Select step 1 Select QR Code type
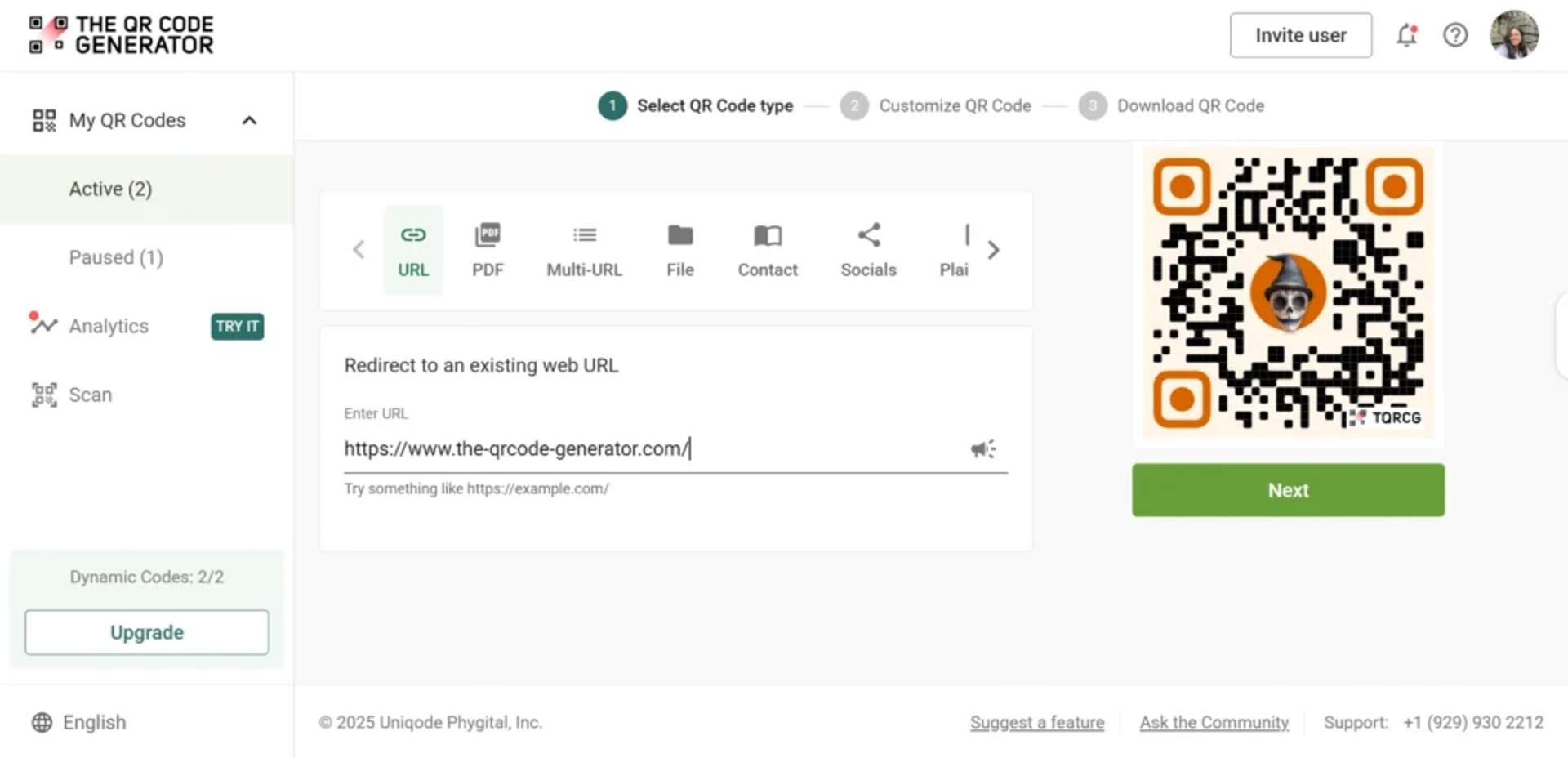Screen dimensions: 1568x758 click(x=696, y=105)
